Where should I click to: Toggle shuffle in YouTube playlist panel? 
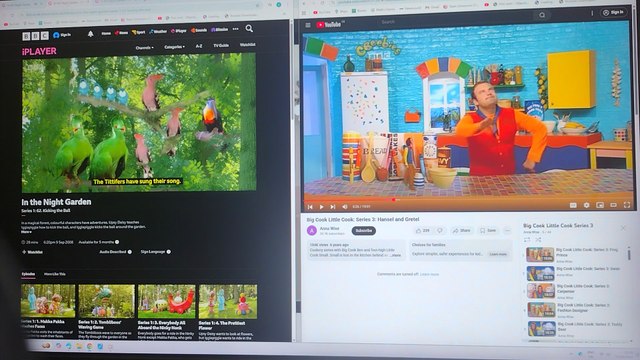(x=538, y=240)
